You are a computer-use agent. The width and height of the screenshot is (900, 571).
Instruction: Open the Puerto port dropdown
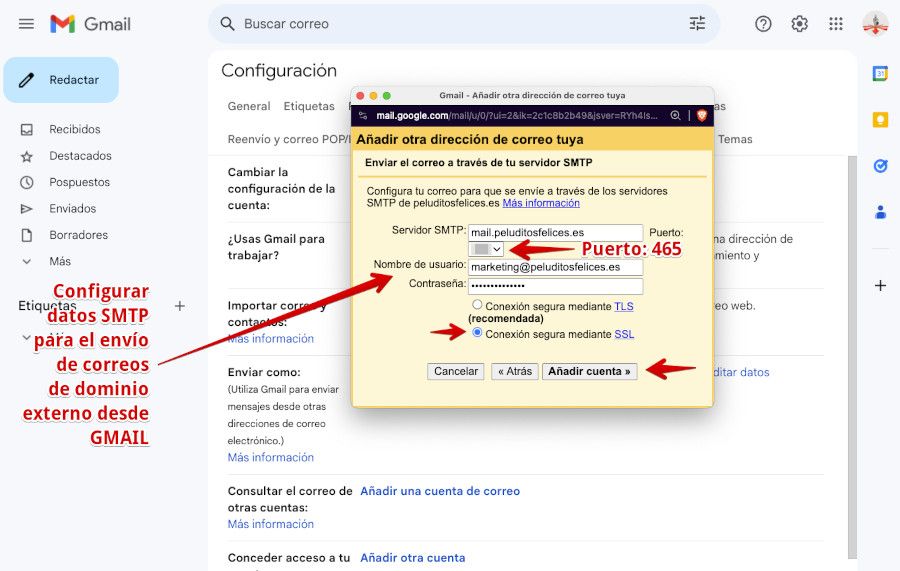486,249
